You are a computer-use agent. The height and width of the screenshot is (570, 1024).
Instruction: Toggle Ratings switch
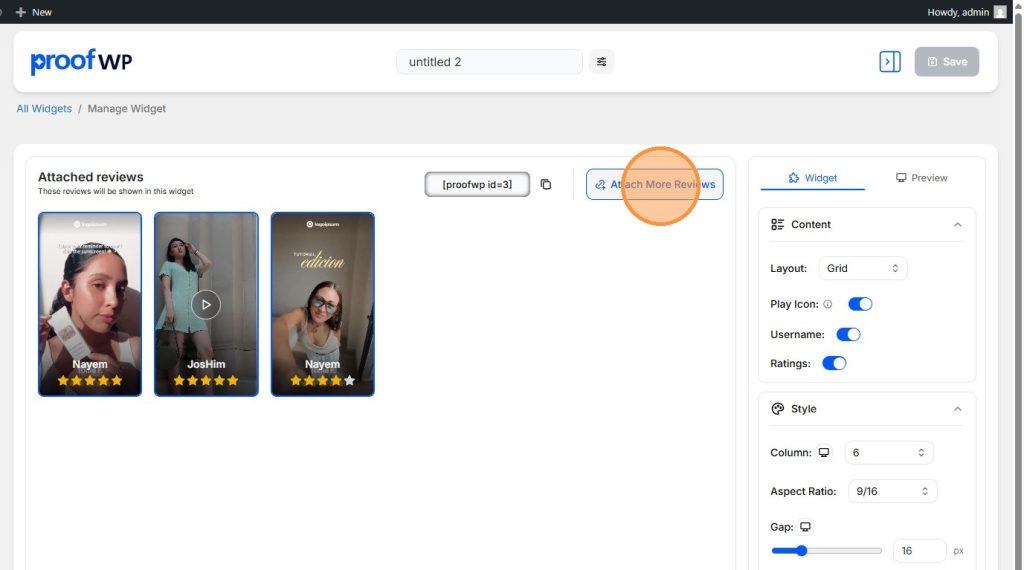(834, 363)
